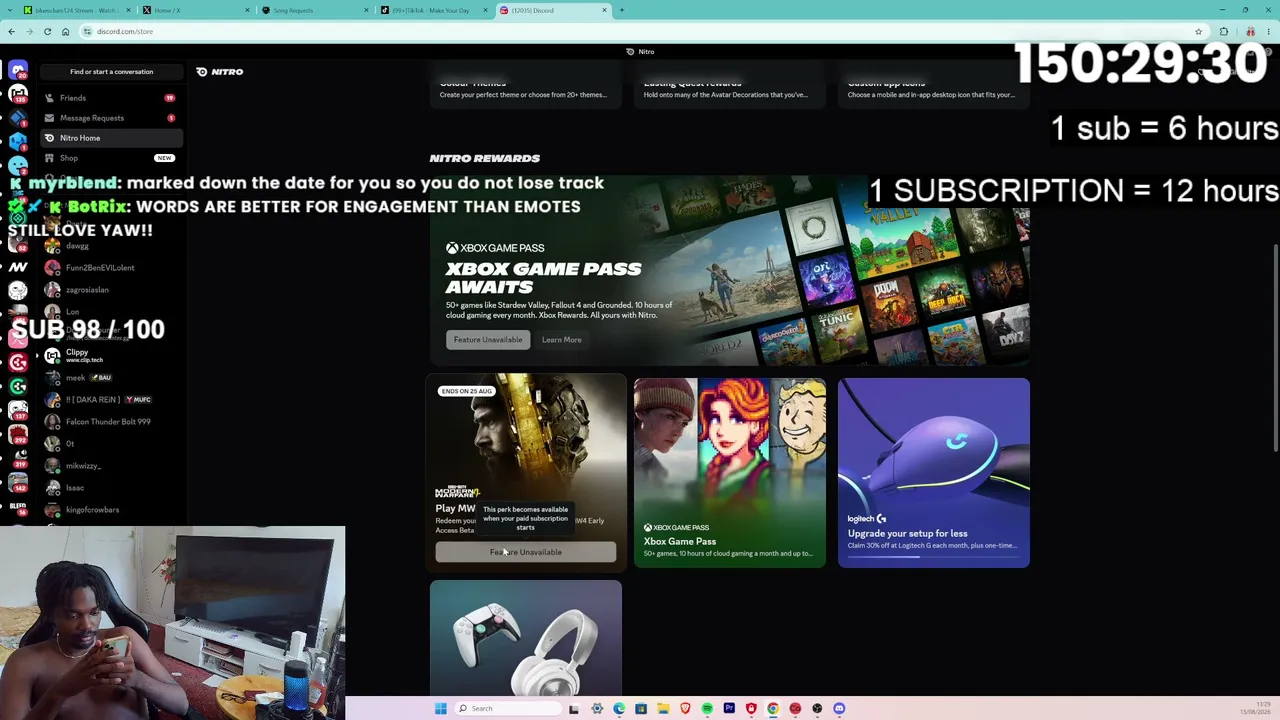This screenshot has width=1280, height=720.
Task: Switch to the Song Requests tab
Action: (313, 10)
